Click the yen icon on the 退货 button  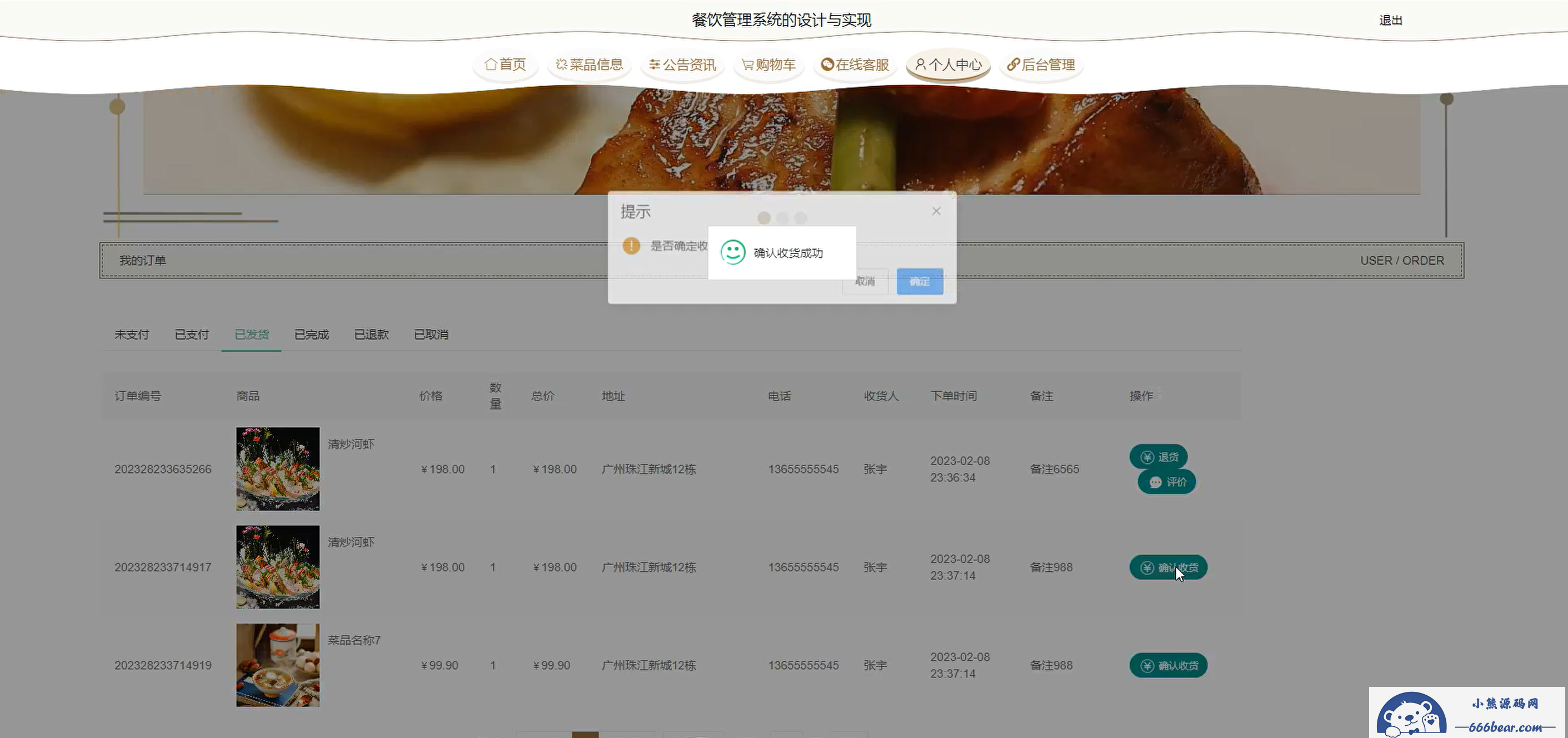coord(1147,457)
